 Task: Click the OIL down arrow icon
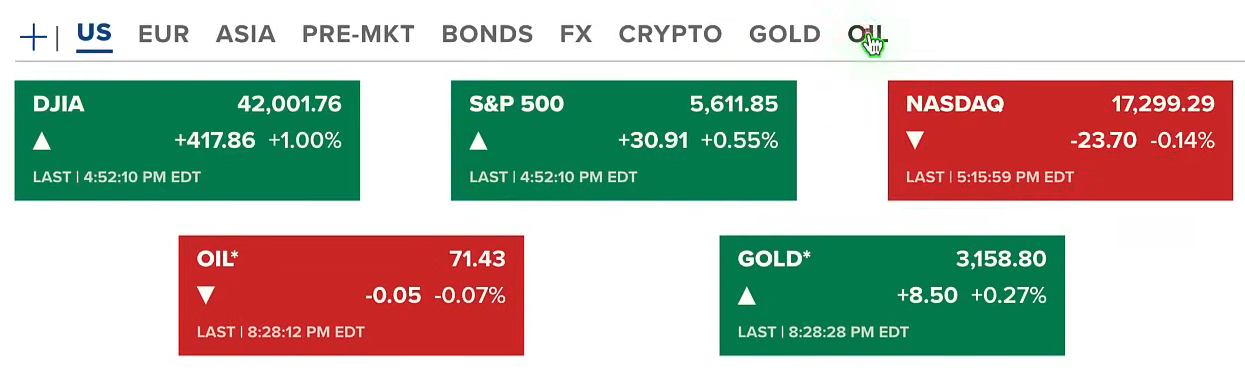coord(206,296)
